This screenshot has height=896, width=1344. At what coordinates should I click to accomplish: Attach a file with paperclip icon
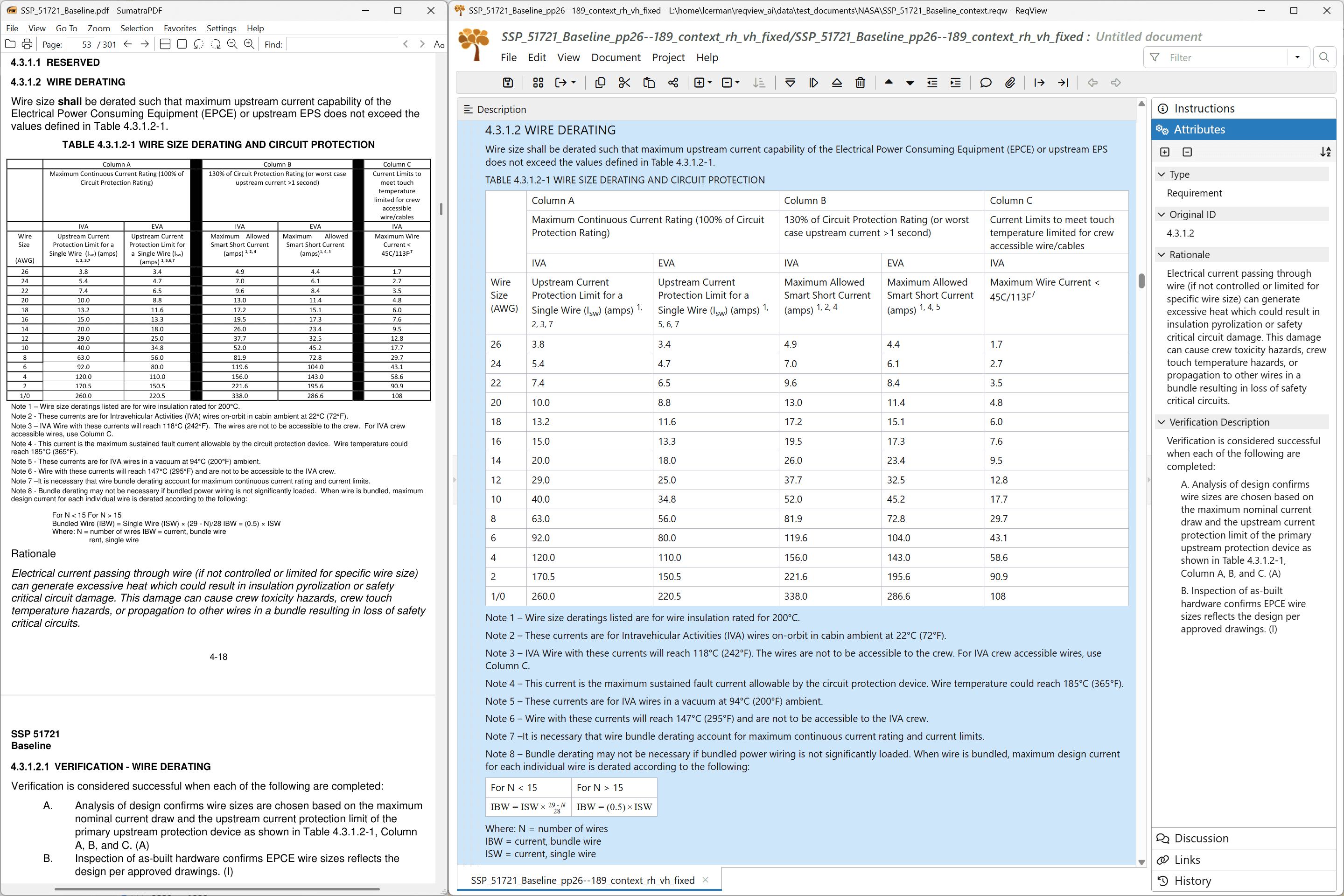coord(1010,83)
